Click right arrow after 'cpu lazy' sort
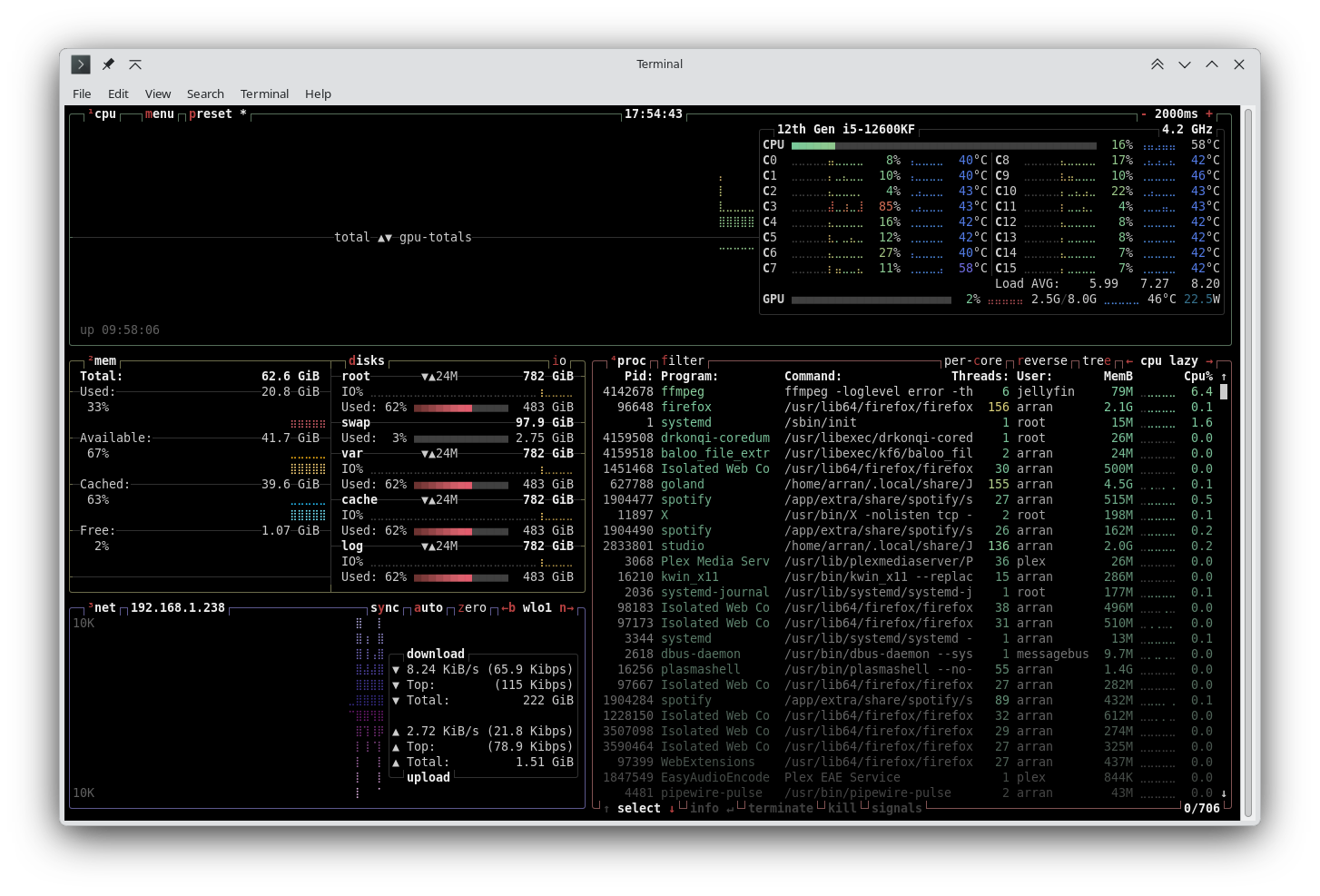 click(1209, 361)
